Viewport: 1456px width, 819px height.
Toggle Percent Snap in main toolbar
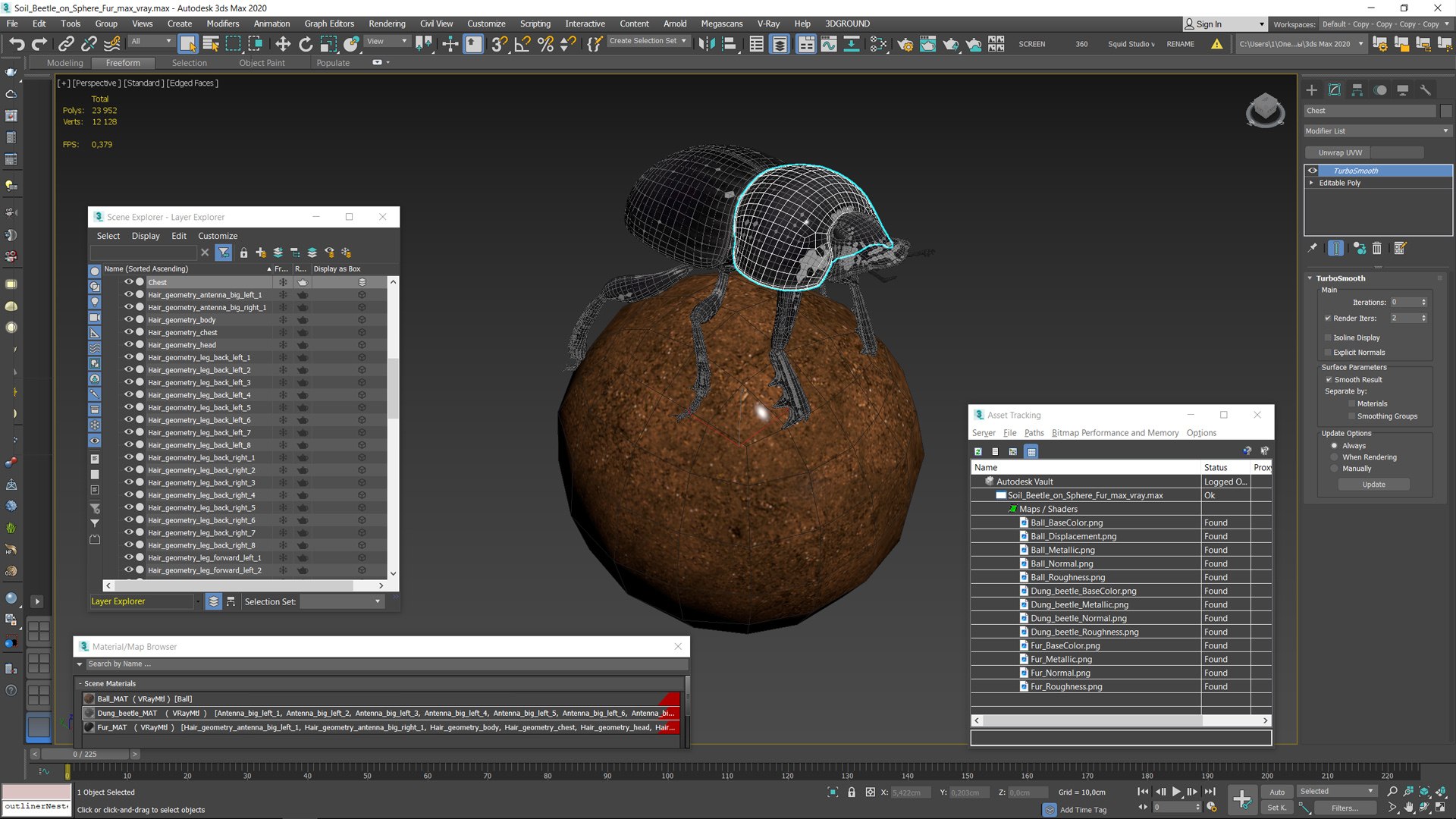point(545,44)
